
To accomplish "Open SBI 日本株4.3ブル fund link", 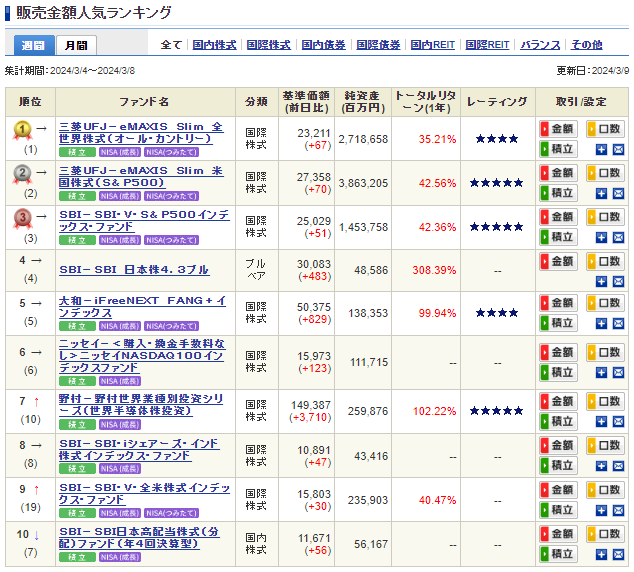I will click(x=134, y=270).
